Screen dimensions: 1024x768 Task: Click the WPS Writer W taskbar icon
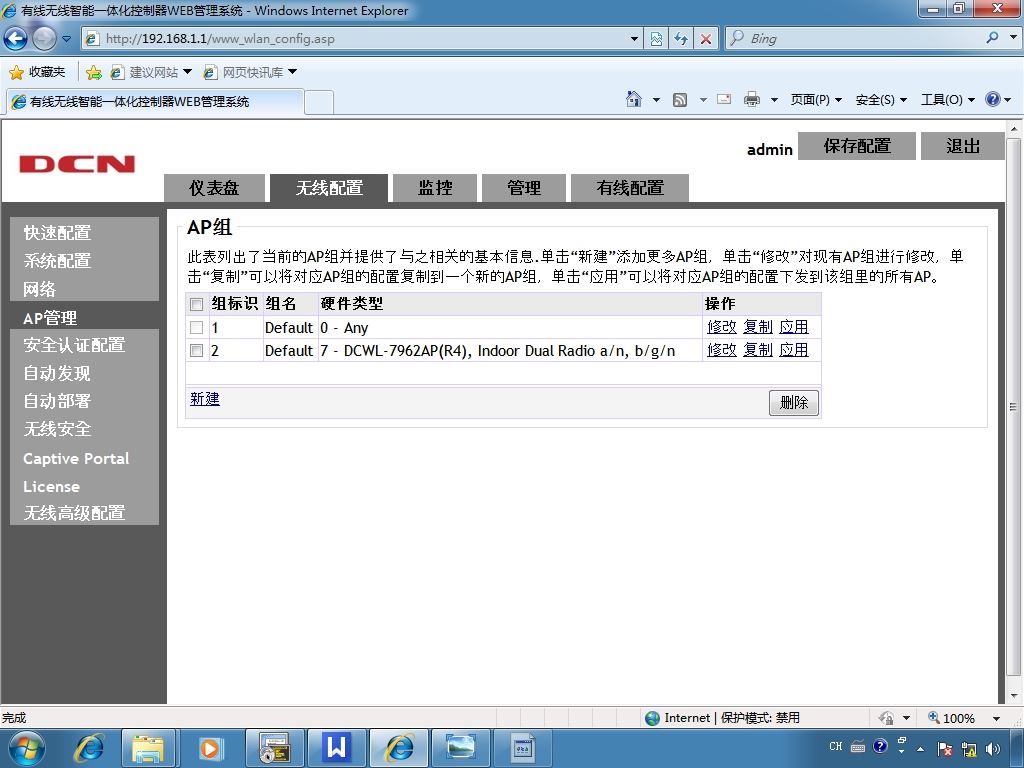point(337,747)
